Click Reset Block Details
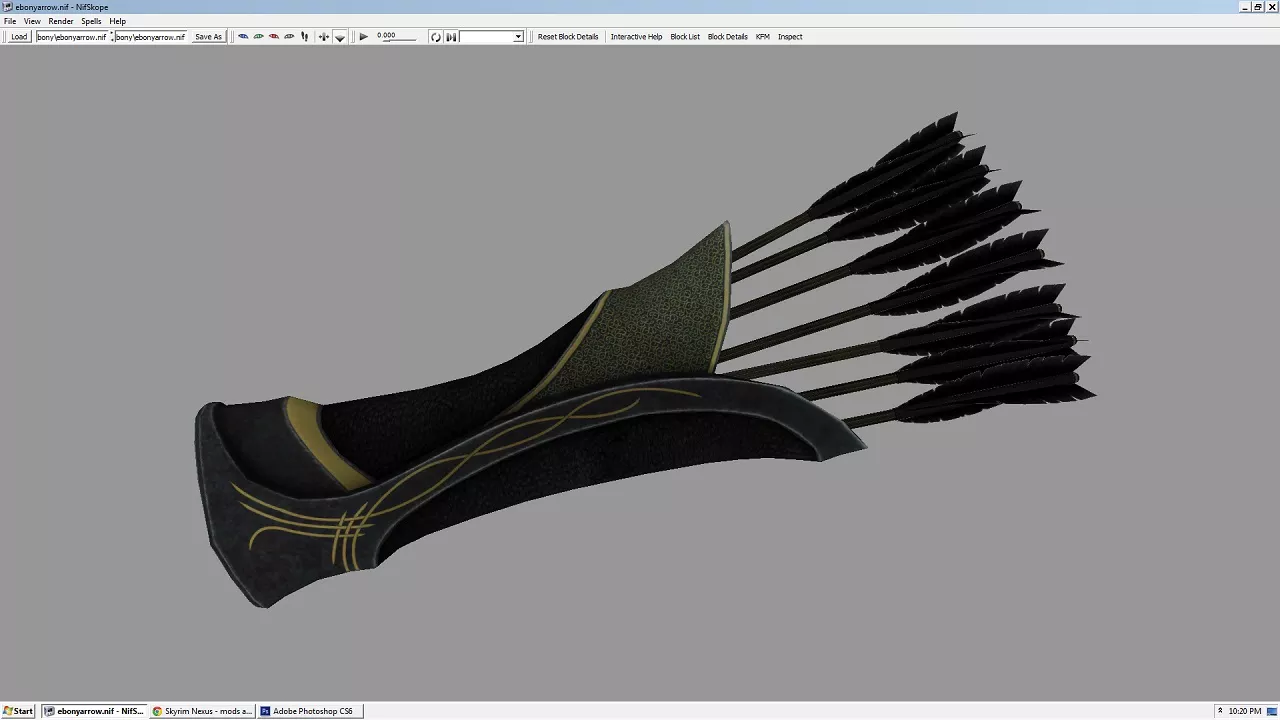 (x=568, y=37)
